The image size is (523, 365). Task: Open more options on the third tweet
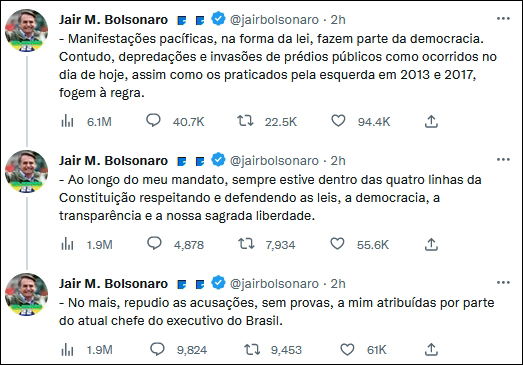coord(503,283)
